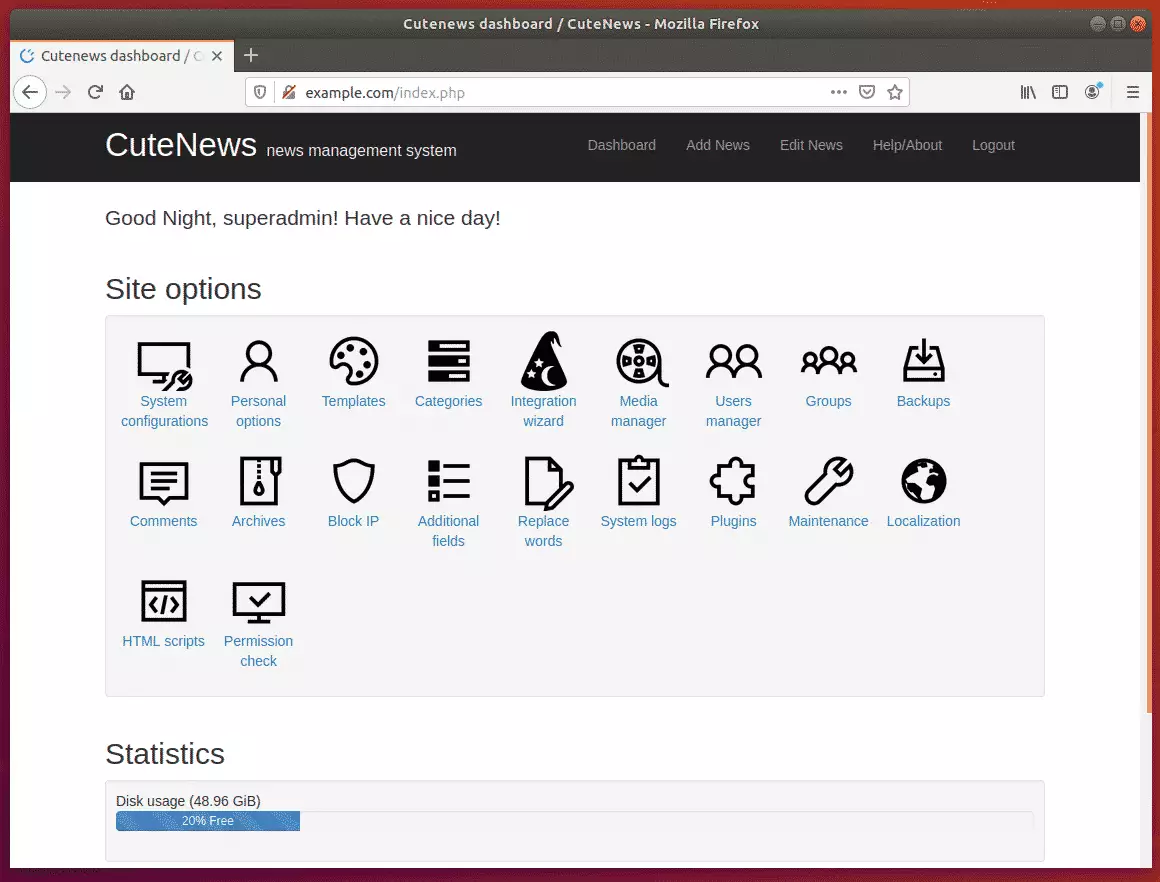Follow the System configurations text link
This screenshot has width=1160, height=882.
[164, 411]
